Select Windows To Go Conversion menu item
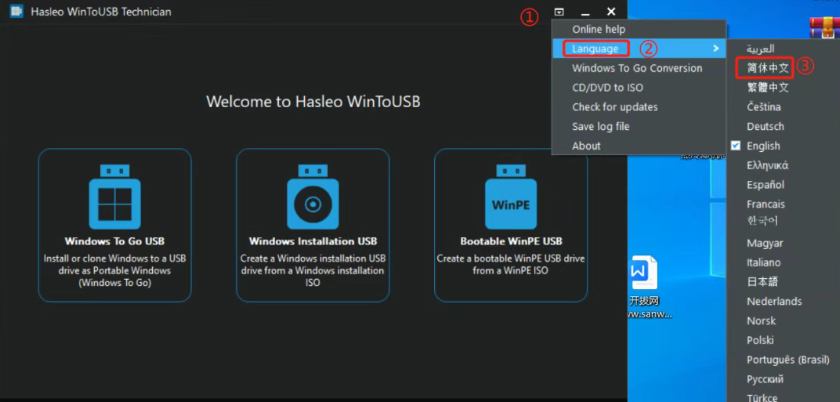Screen dimensions: 840x402 [x=636, y=69]
